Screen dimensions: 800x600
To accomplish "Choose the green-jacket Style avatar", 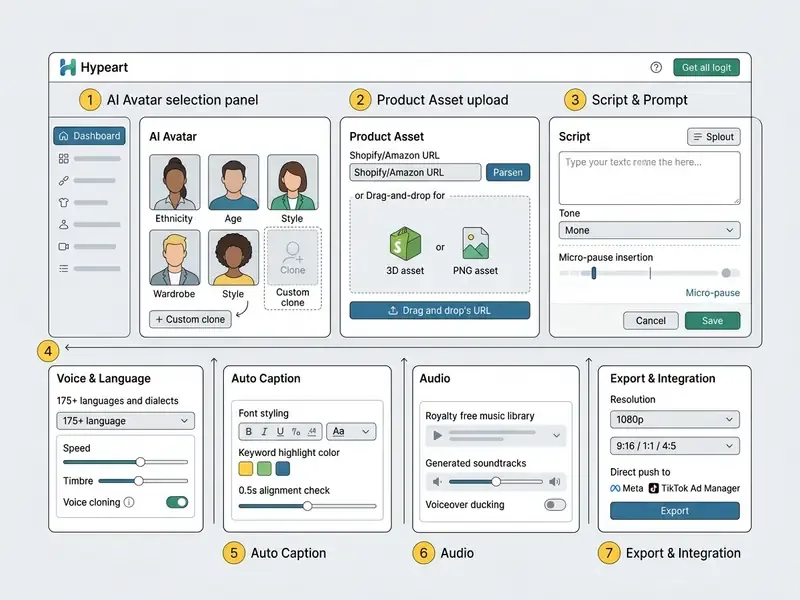I will tap(292, 182).
